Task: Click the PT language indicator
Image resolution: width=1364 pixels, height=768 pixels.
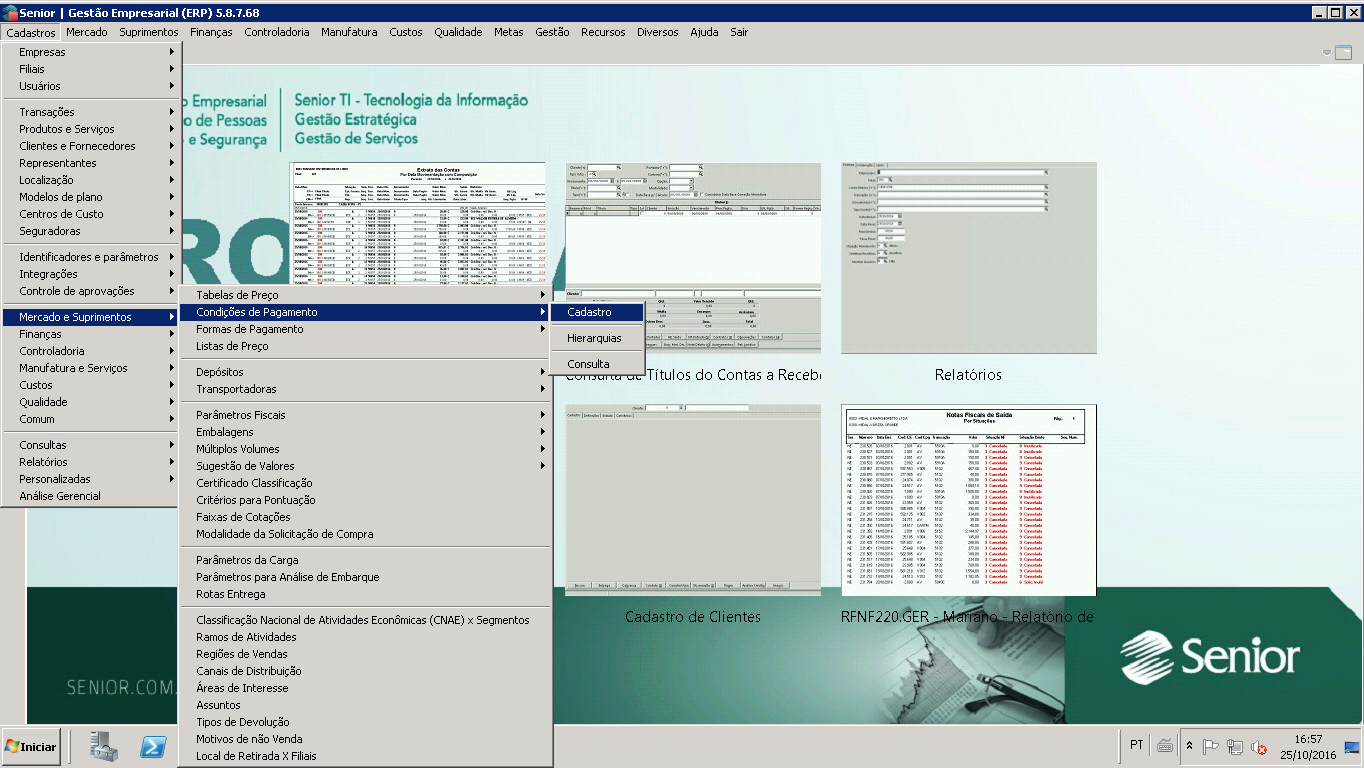Action: click(1137, 745)
